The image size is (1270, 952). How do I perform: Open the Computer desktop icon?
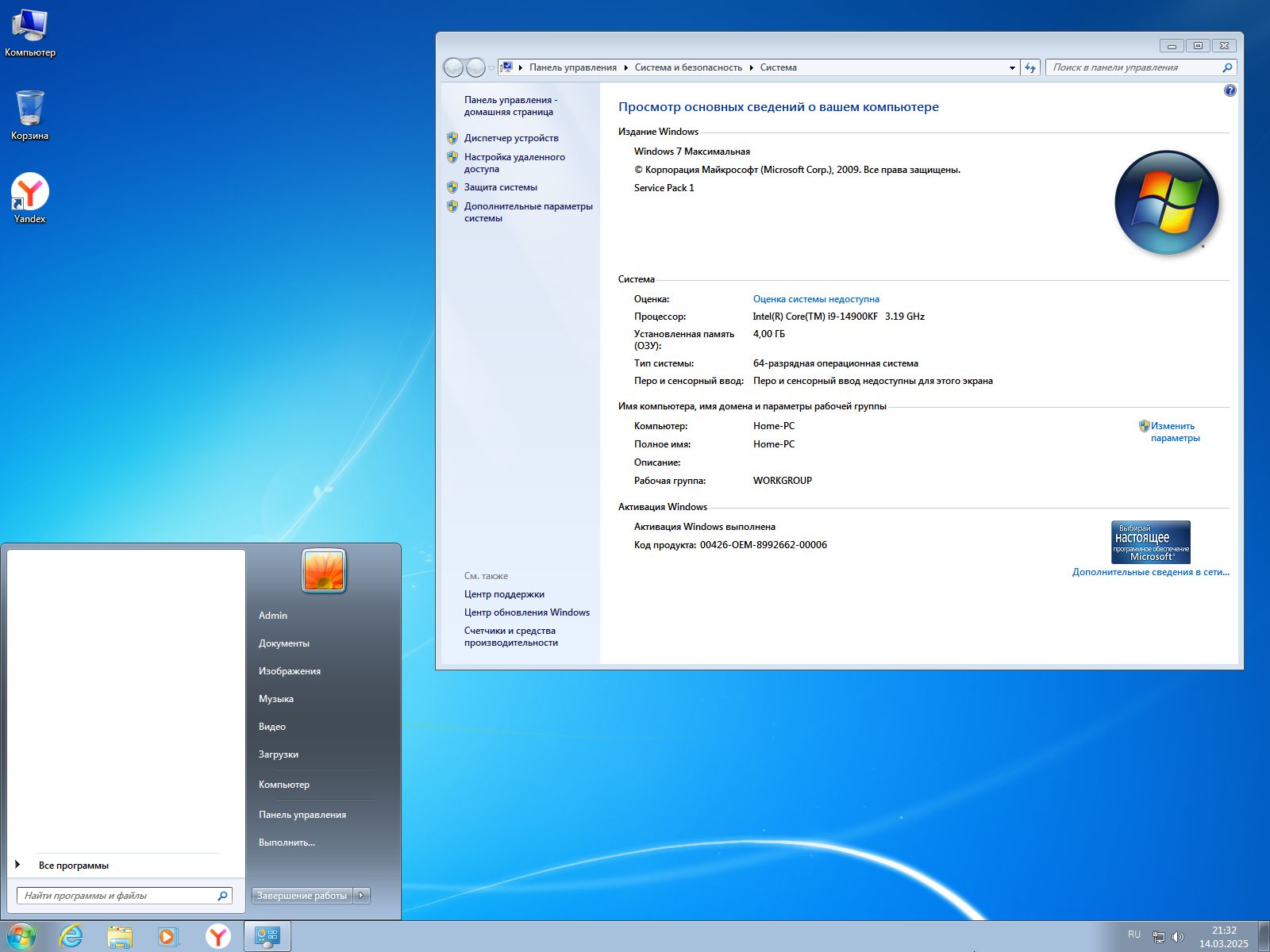click(x=29, y=33)
